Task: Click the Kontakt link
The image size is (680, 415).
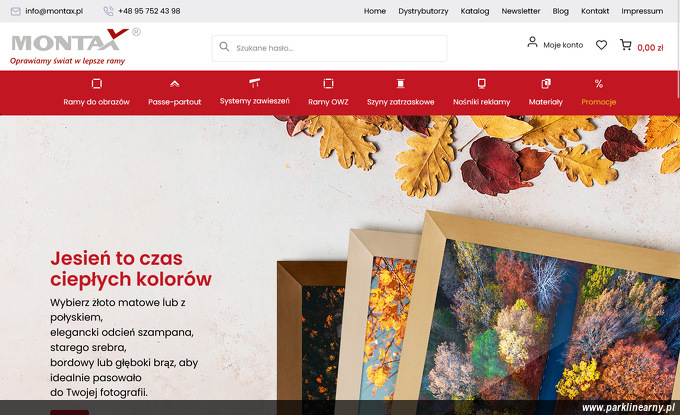Action: click(x=595, y=11)
